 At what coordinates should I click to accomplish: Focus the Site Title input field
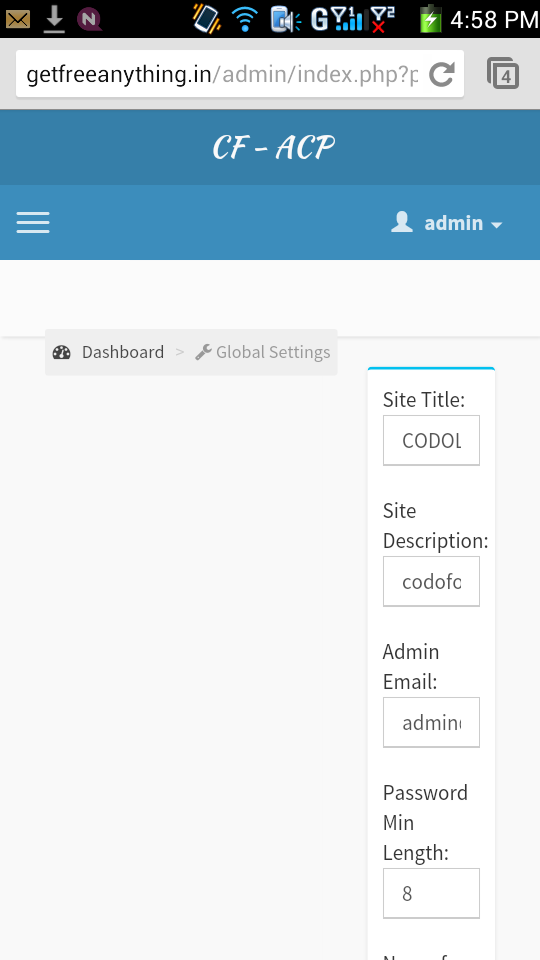coord(432,440)
